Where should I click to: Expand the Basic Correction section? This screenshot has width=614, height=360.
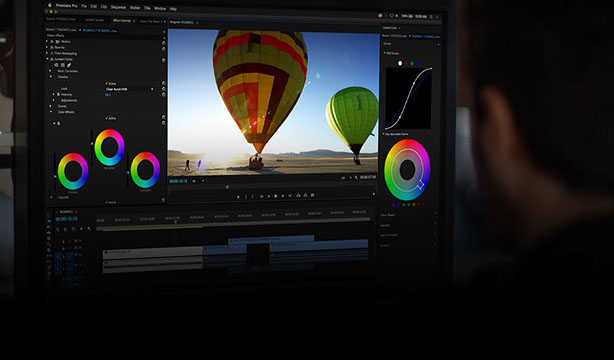tap(51, 71)
